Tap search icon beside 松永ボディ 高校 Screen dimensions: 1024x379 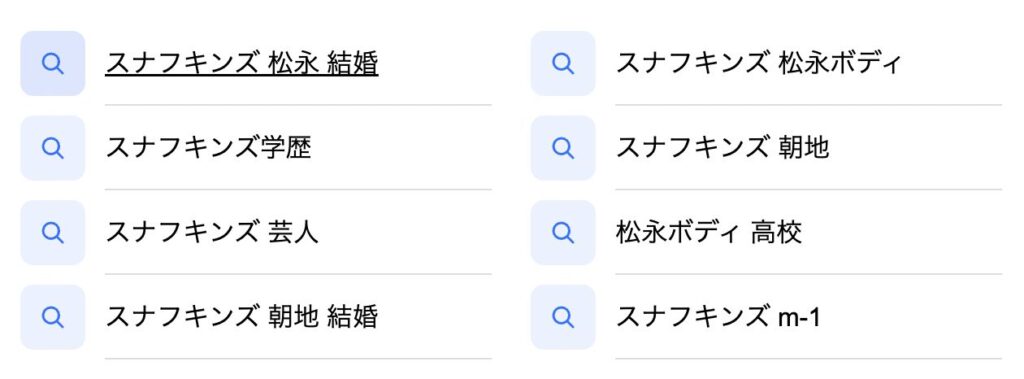[x=563, y=232]
